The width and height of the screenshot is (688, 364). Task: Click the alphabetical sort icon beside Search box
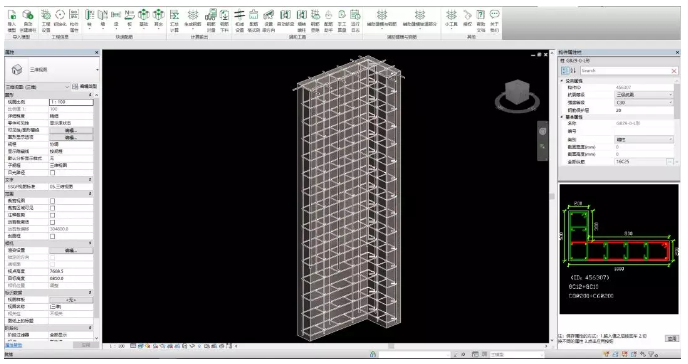573,71
